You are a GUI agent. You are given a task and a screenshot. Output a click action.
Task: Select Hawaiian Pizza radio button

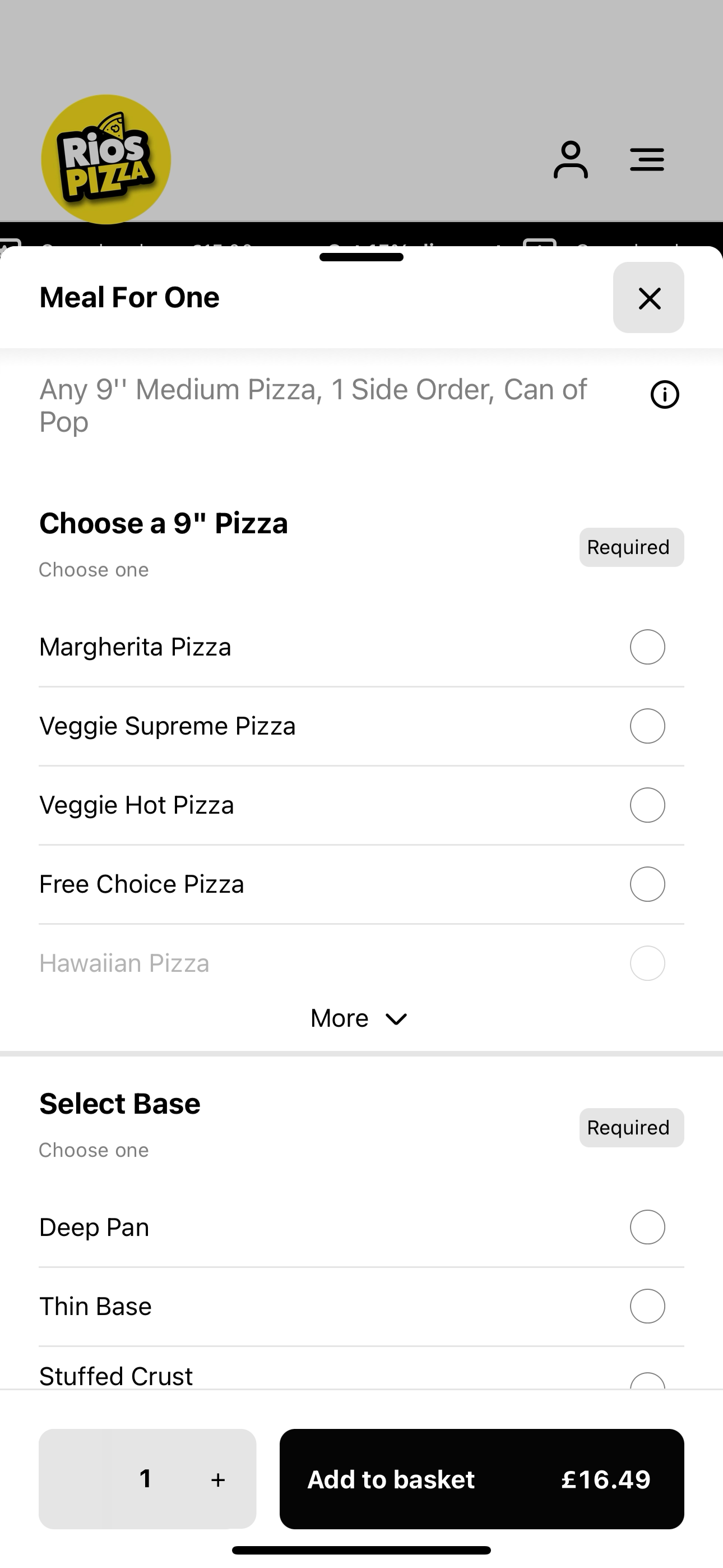tap(647, 963)
